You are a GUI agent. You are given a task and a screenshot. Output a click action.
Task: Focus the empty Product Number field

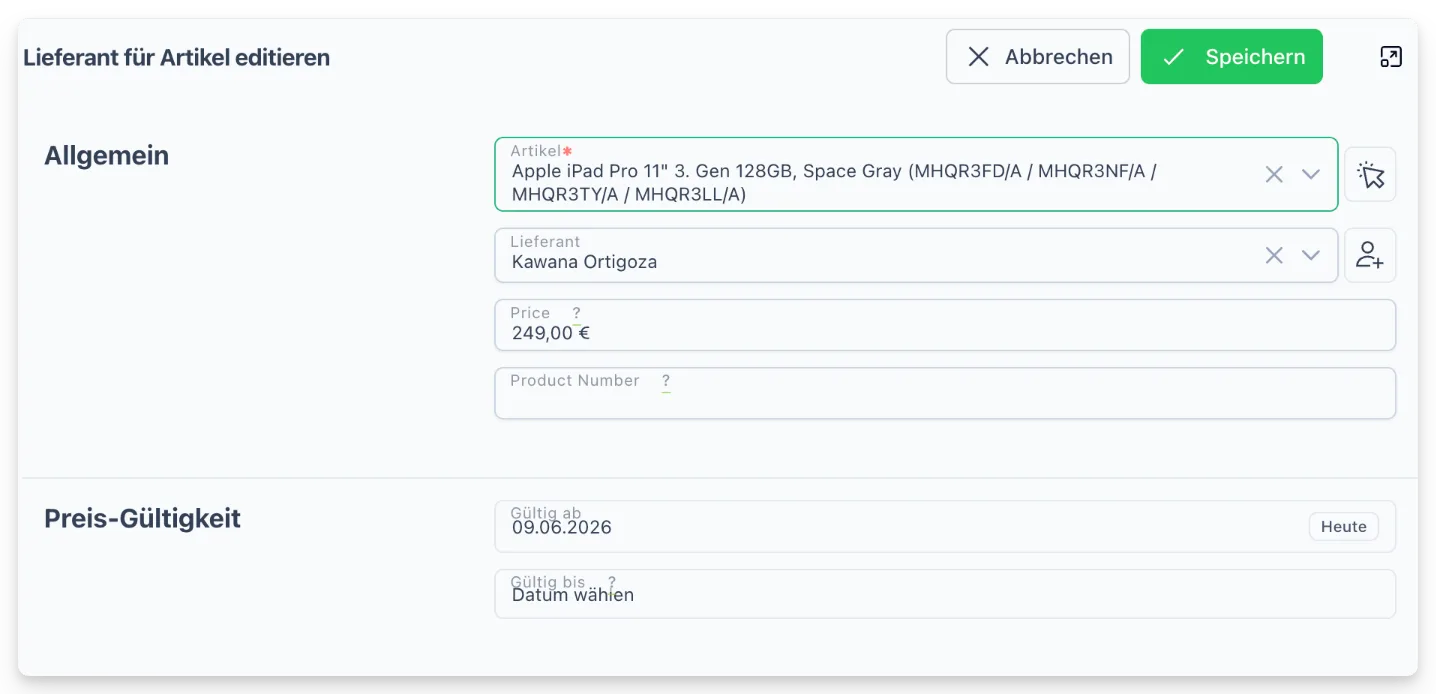(x=945, y=393)
